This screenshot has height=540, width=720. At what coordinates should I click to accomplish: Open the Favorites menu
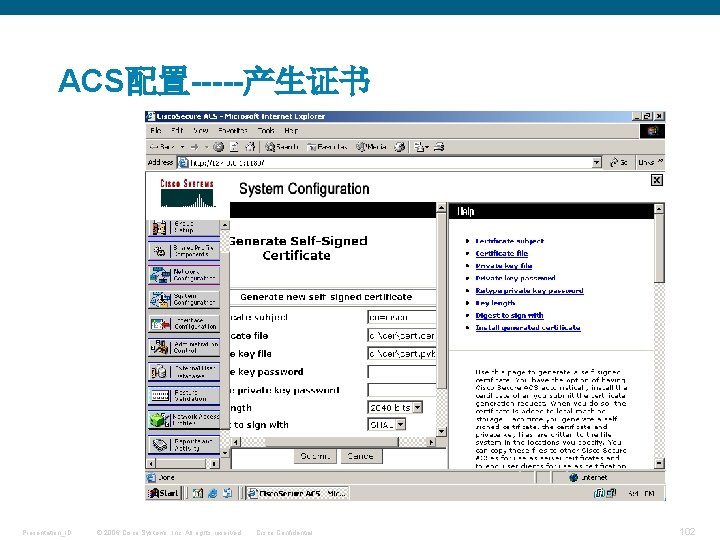click(233, 131)
